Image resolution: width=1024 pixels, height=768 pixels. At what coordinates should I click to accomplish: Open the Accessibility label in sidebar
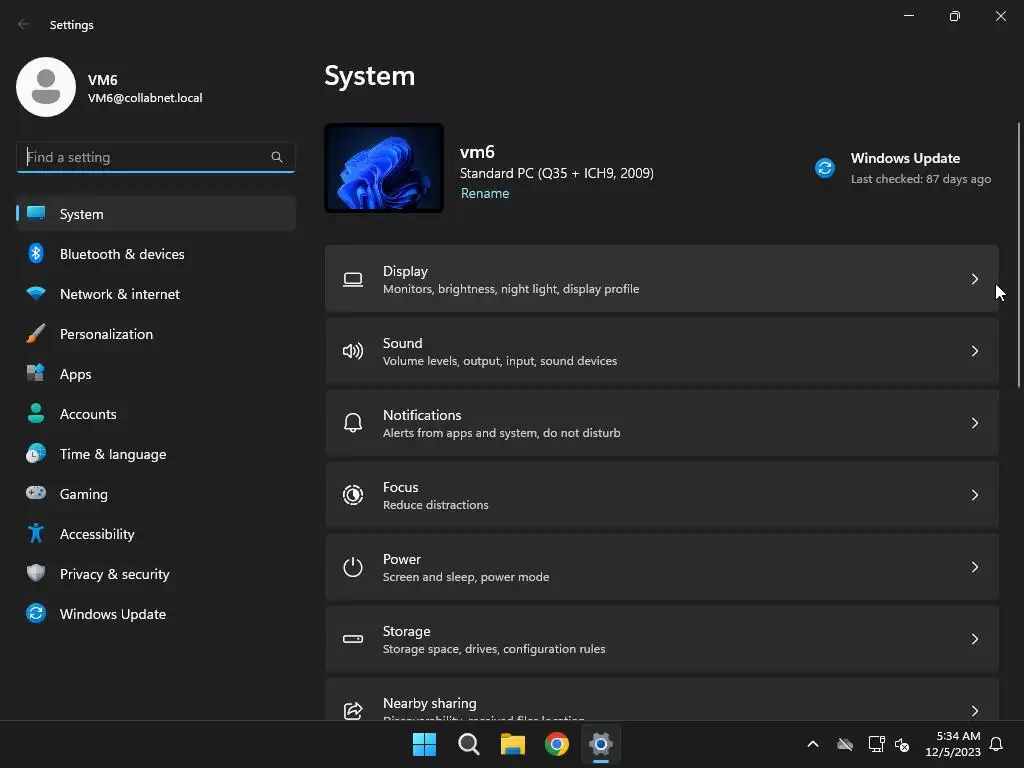click(x=97, y=534)
